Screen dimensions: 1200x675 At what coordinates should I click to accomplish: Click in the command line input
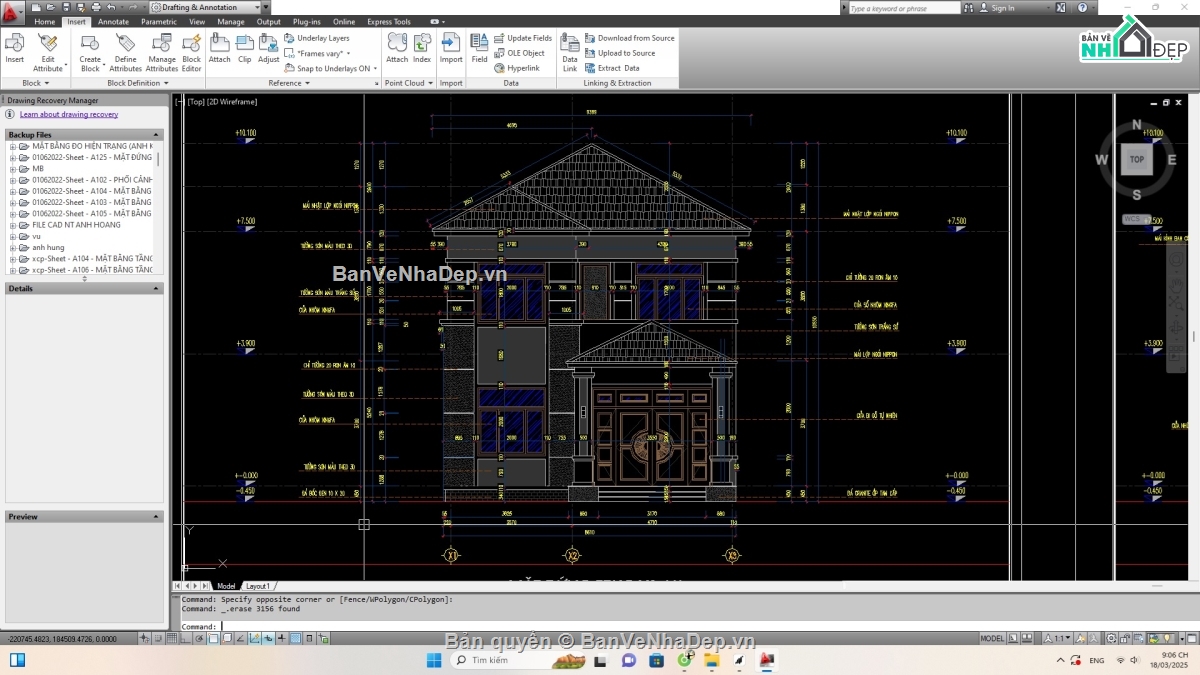(600, 626)
